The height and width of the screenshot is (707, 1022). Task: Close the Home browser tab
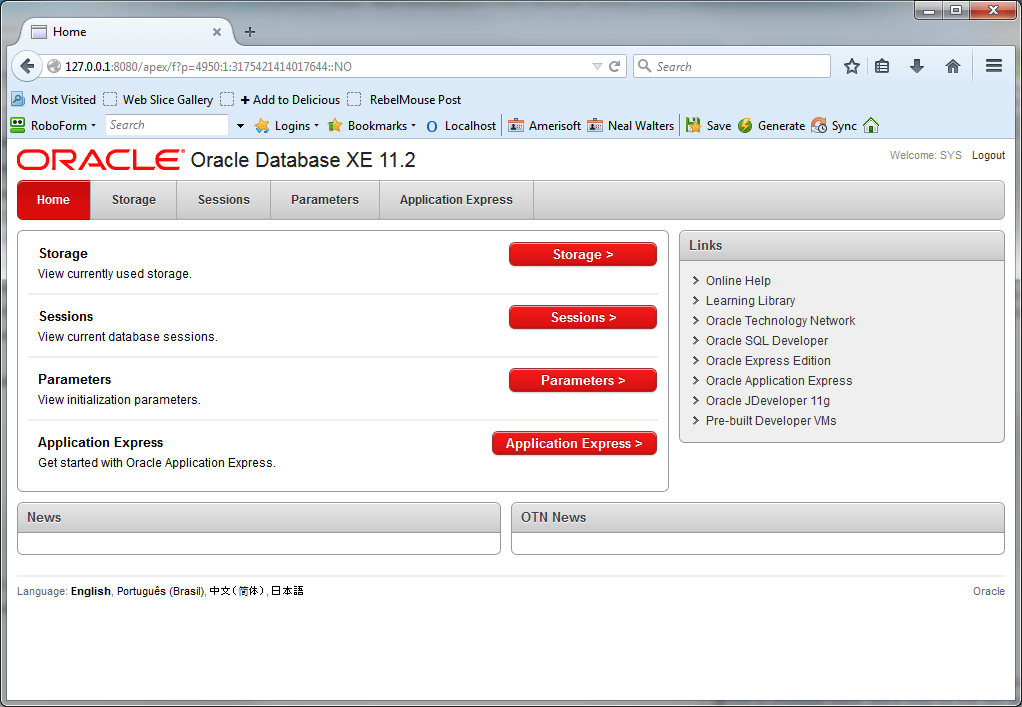(216, 32)
